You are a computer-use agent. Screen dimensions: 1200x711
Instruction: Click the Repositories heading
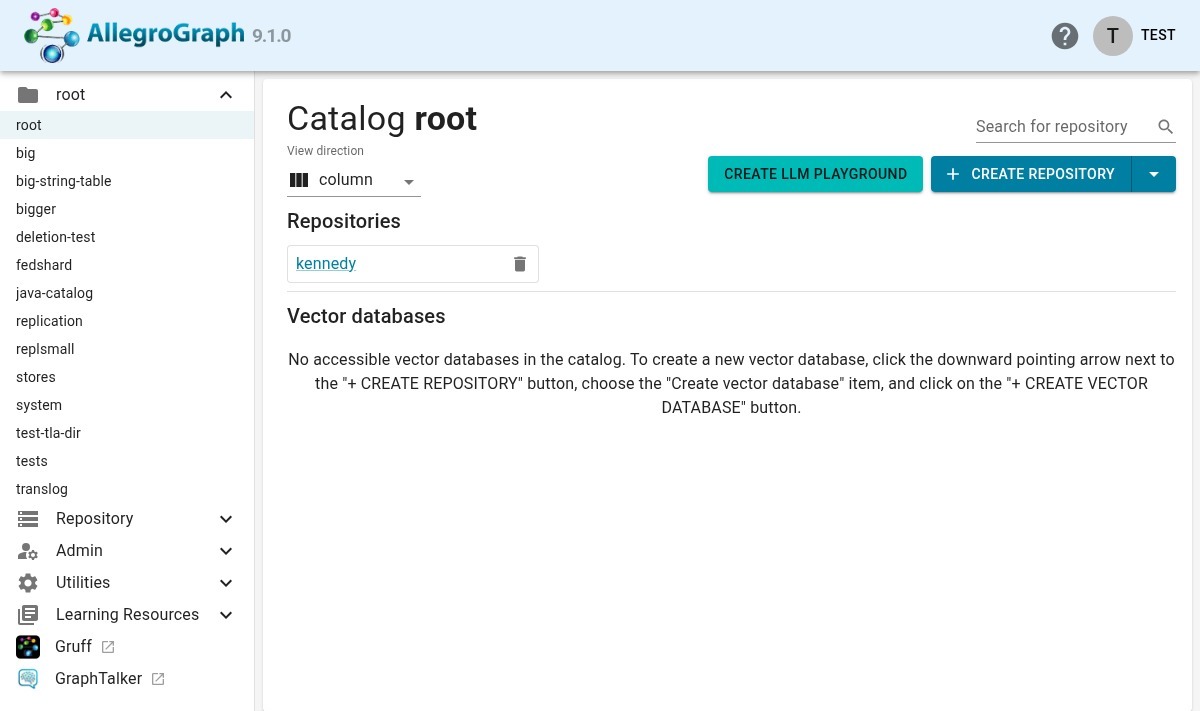(344, 221)
